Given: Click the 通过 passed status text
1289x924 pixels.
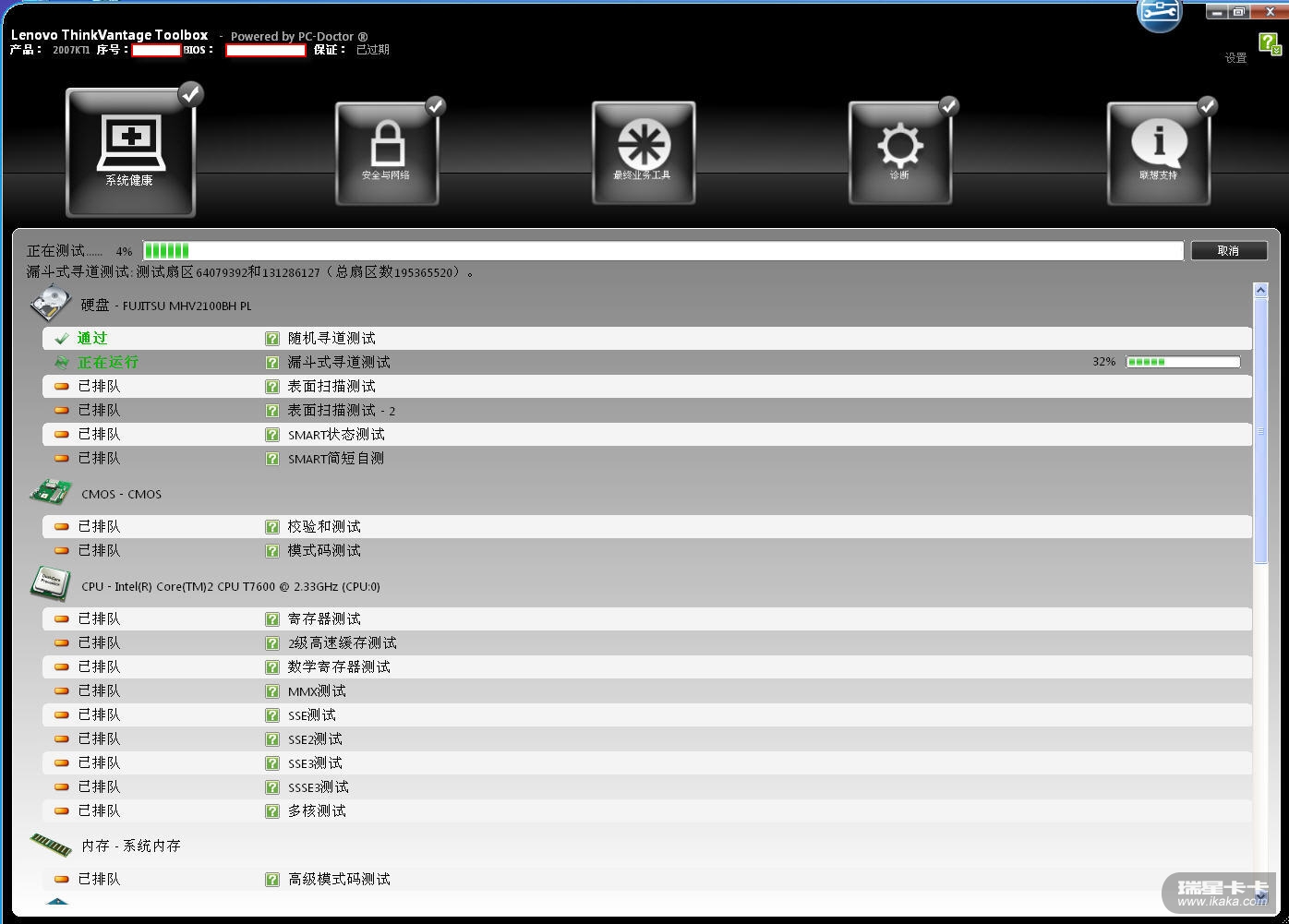Looking at the screenshot, I should [92, 339].
